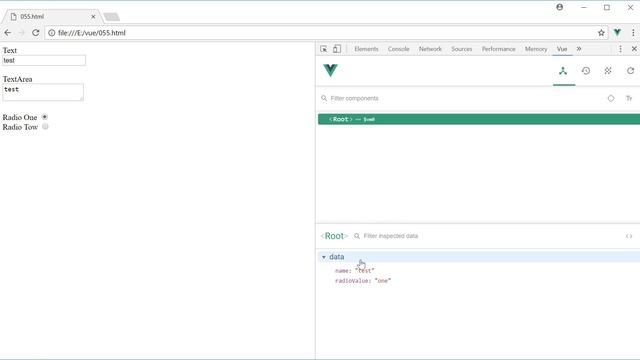
Task: Activate the inspect element picker icon
Action: coord(324,49)
